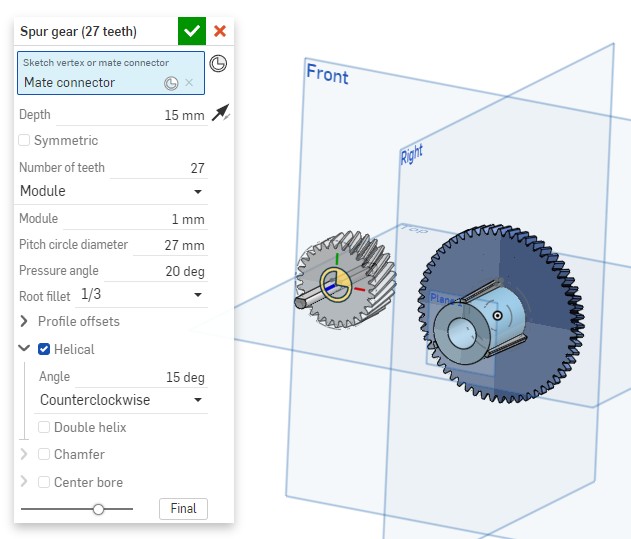The height and width of the screenshot is (539, 631).
Task: Tick the Chamfer checkbox
Action: point(44,454)
